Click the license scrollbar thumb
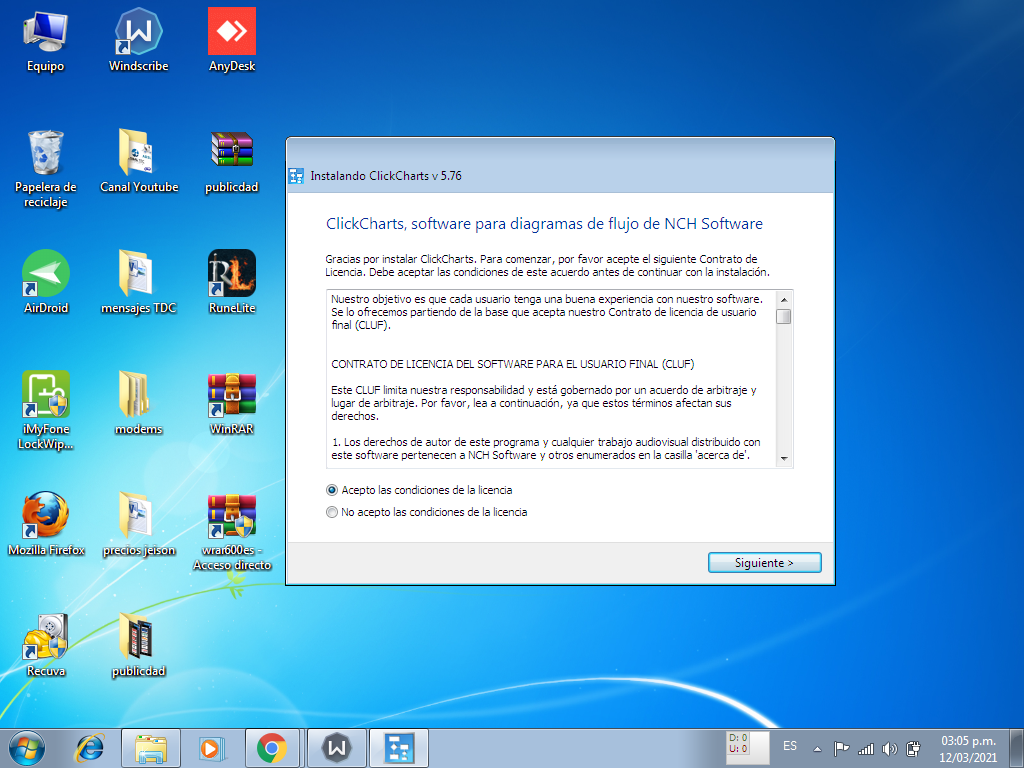Screen dimensions: 1024x768 (x=784, y=316)
